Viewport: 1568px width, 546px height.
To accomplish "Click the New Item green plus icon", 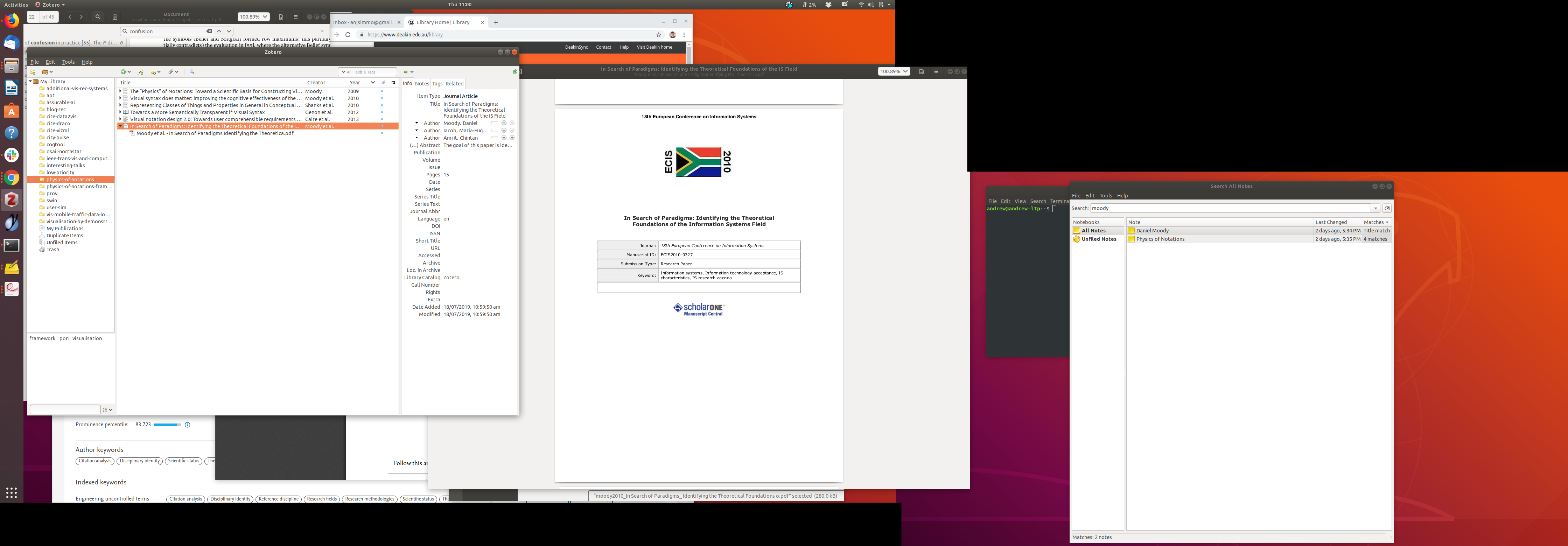I will click(x=124, y=72).
